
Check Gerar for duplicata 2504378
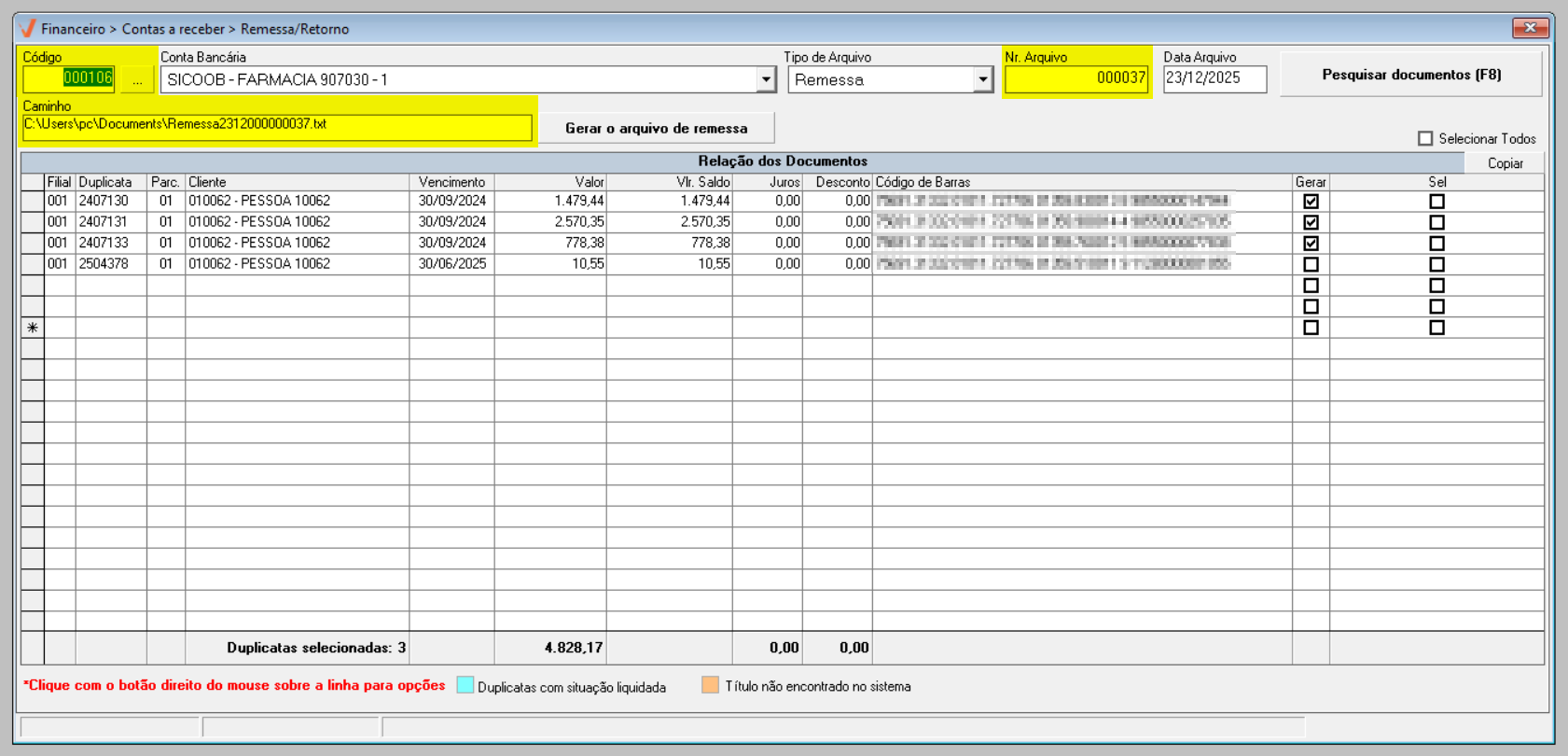[x=1311, y=264]
